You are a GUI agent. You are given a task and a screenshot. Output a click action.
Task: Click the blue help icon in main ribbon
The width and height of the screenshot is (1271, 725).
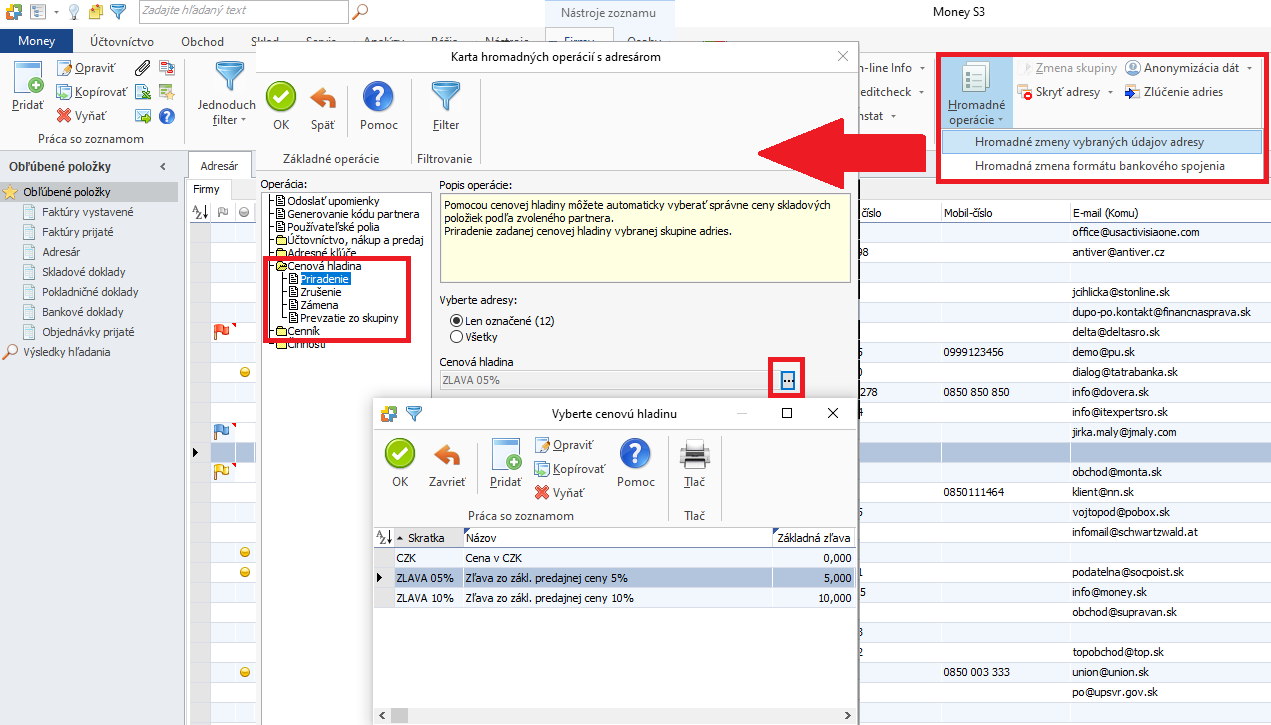click(x=167, y=115)
